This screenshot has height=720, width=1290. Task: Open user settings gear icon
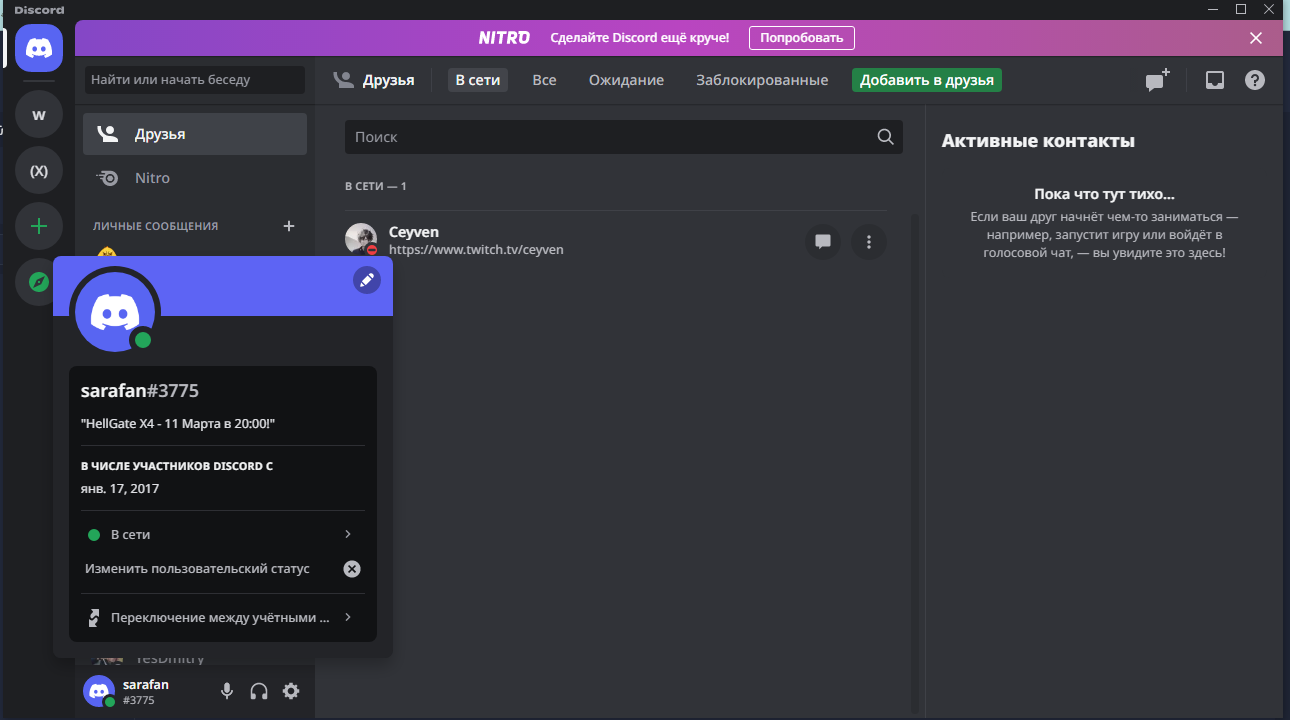point(291,691)
